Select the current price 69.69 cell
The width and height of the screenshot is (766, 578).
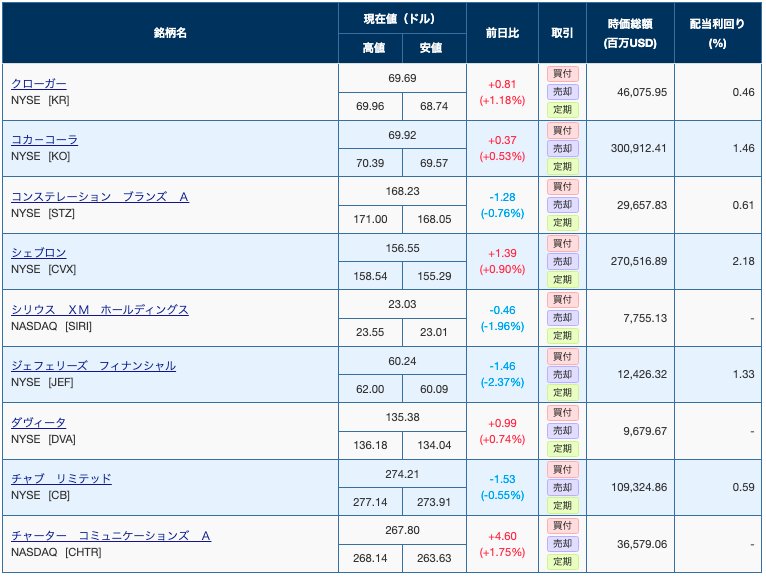[x=402, y=78]
